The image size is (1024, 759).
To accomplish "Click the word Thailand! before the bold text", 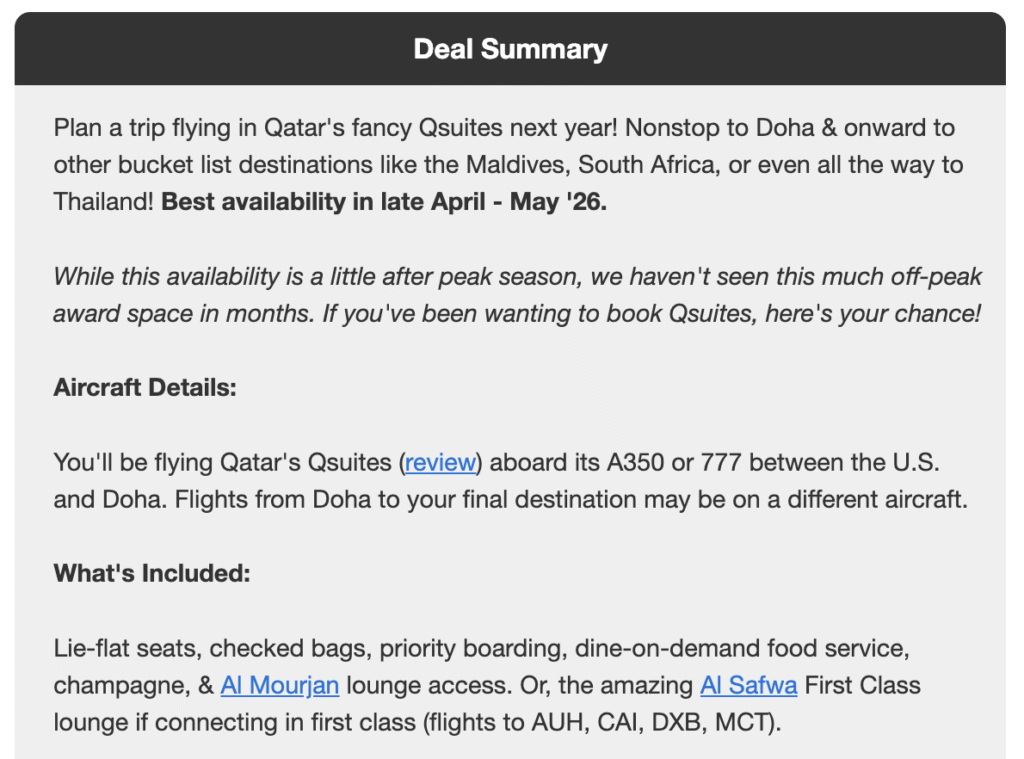I will pos(103,202).
